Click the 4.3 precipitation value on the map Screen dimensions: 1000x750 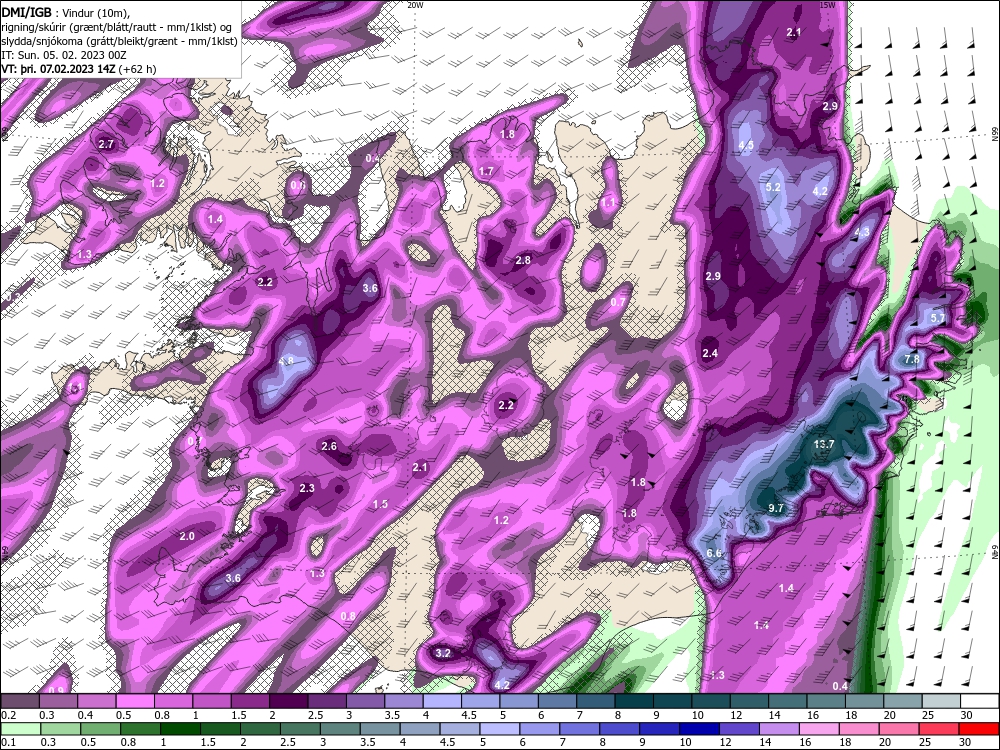coord(862,232)
